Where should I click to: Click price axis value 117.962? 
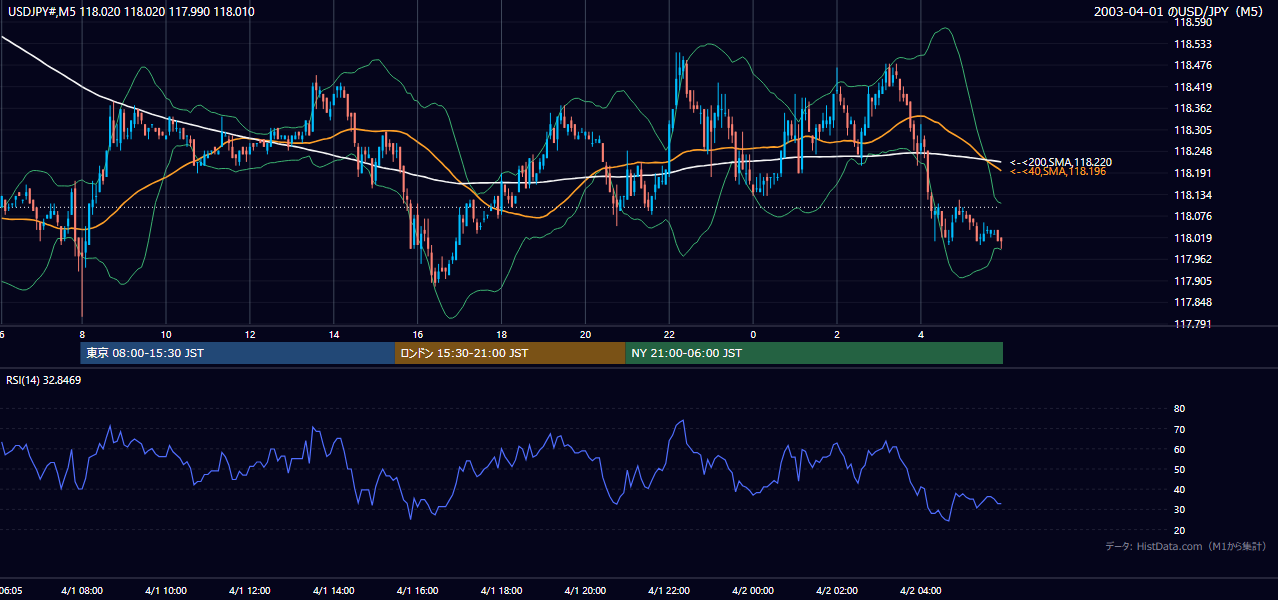(1192, 259)
